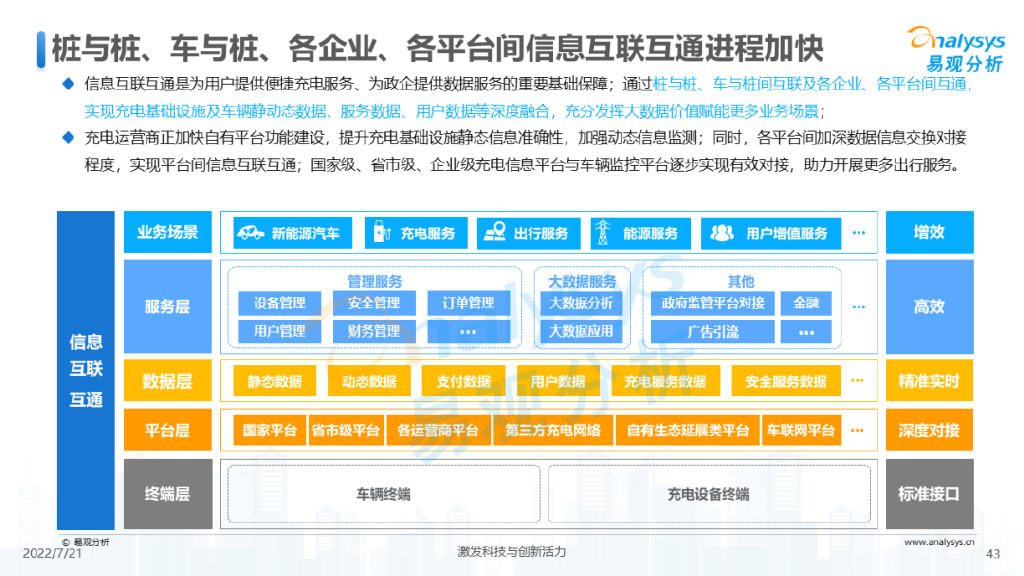Click the 动态数据 box
1024x576 pixels.
tap(370, 381)
